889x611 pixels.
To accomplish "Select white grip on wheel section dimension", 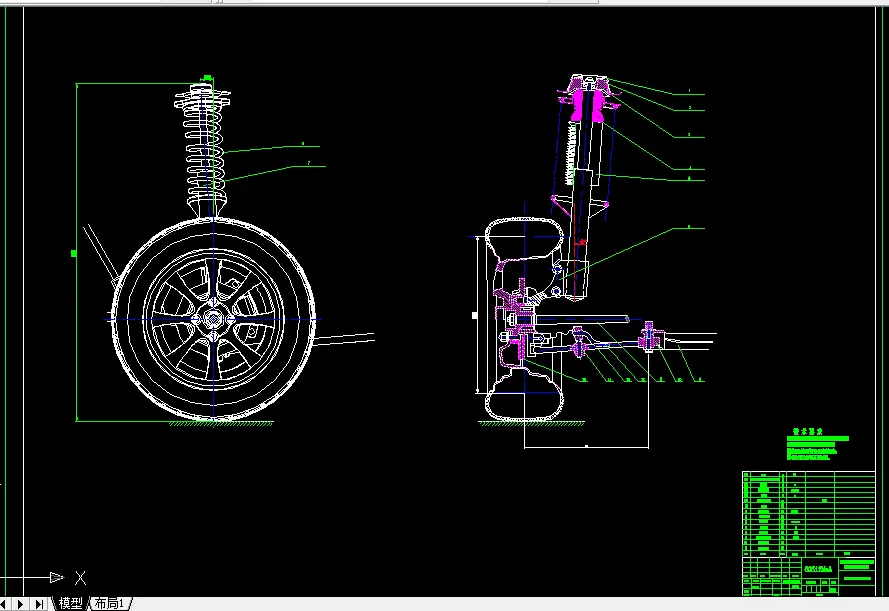I will pos(475,316).
